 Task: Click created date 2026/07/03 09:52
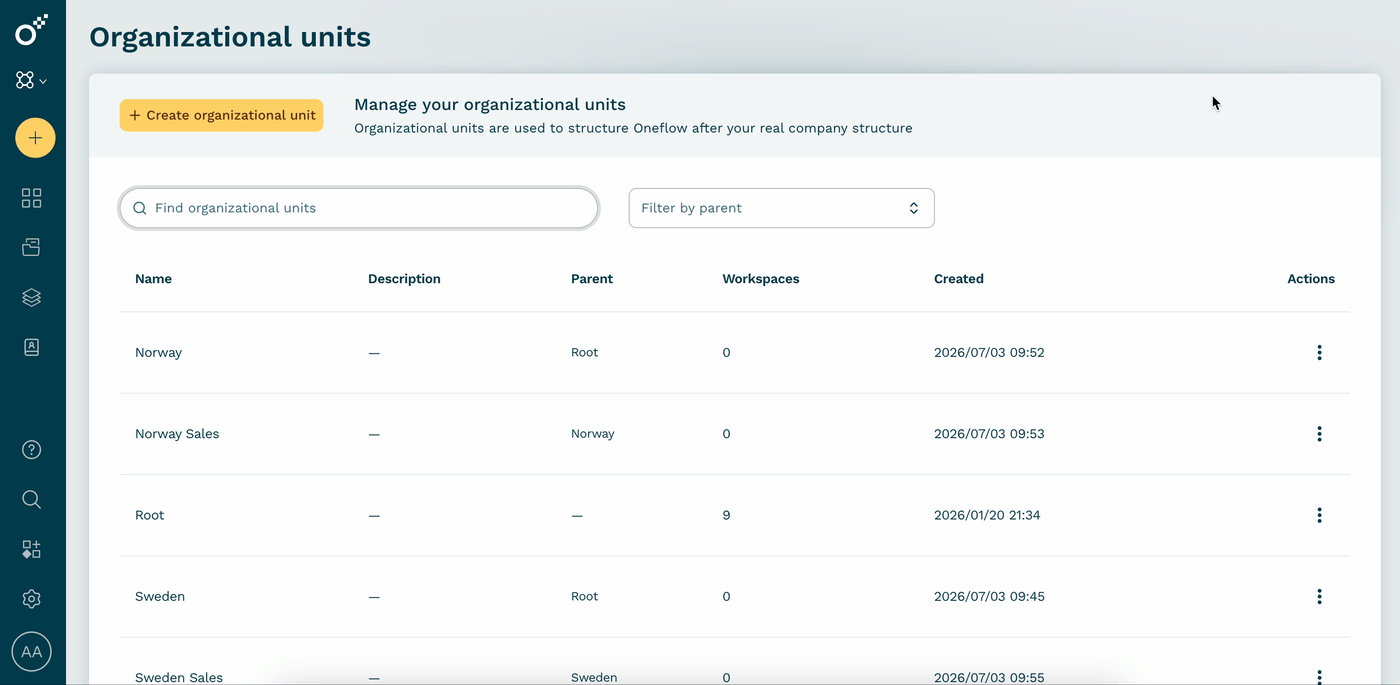coord(989,352)
